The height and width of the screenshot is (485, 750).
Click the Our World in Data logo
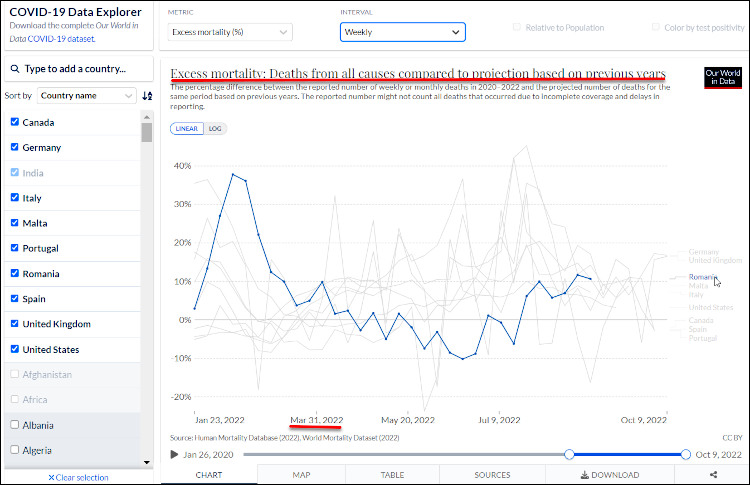coord(722,78)
